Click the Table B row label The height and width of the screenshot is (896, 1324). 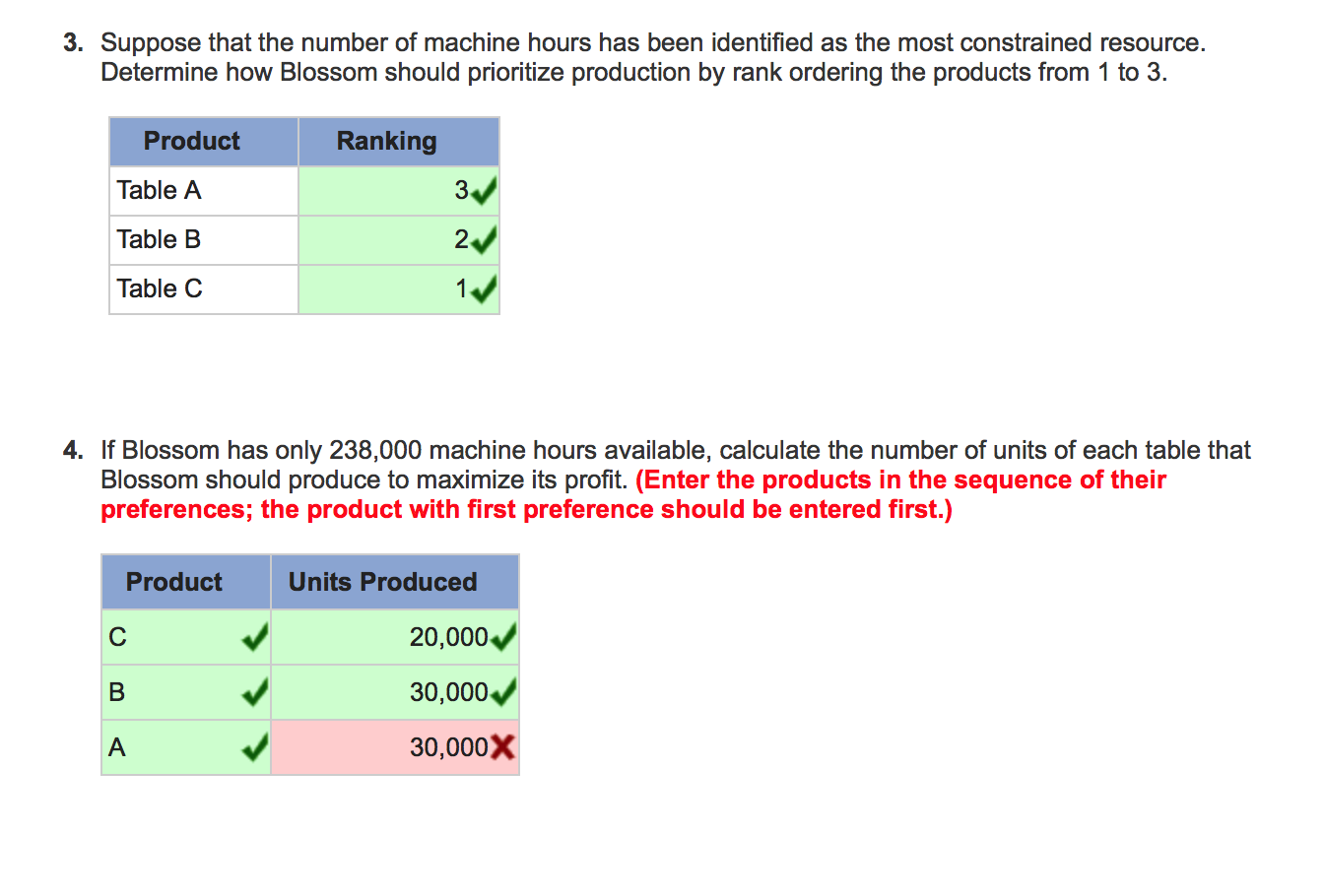159,239
